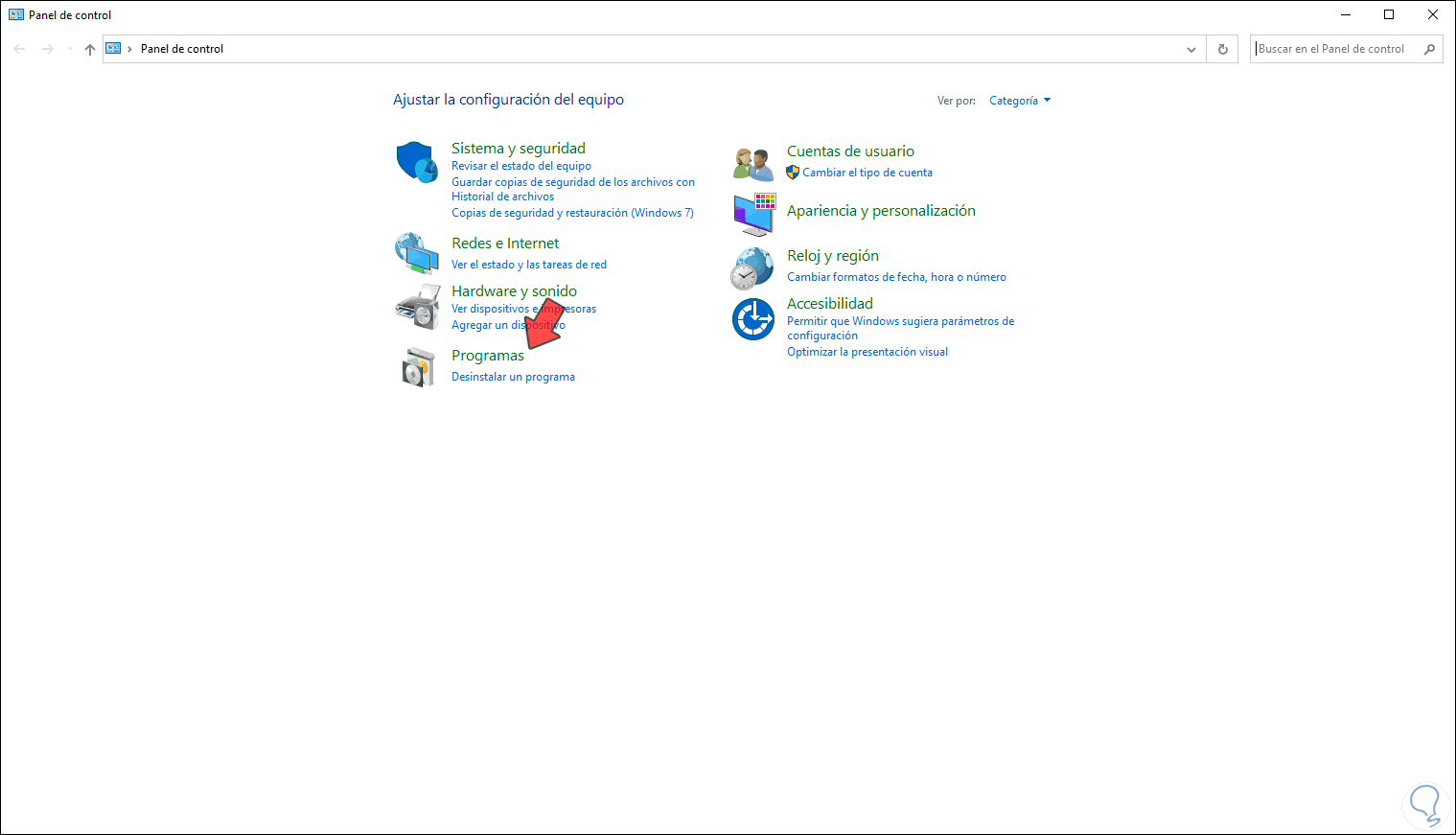
Task: Go up one level with the up arrow
Action: click(x=90, y=49)
